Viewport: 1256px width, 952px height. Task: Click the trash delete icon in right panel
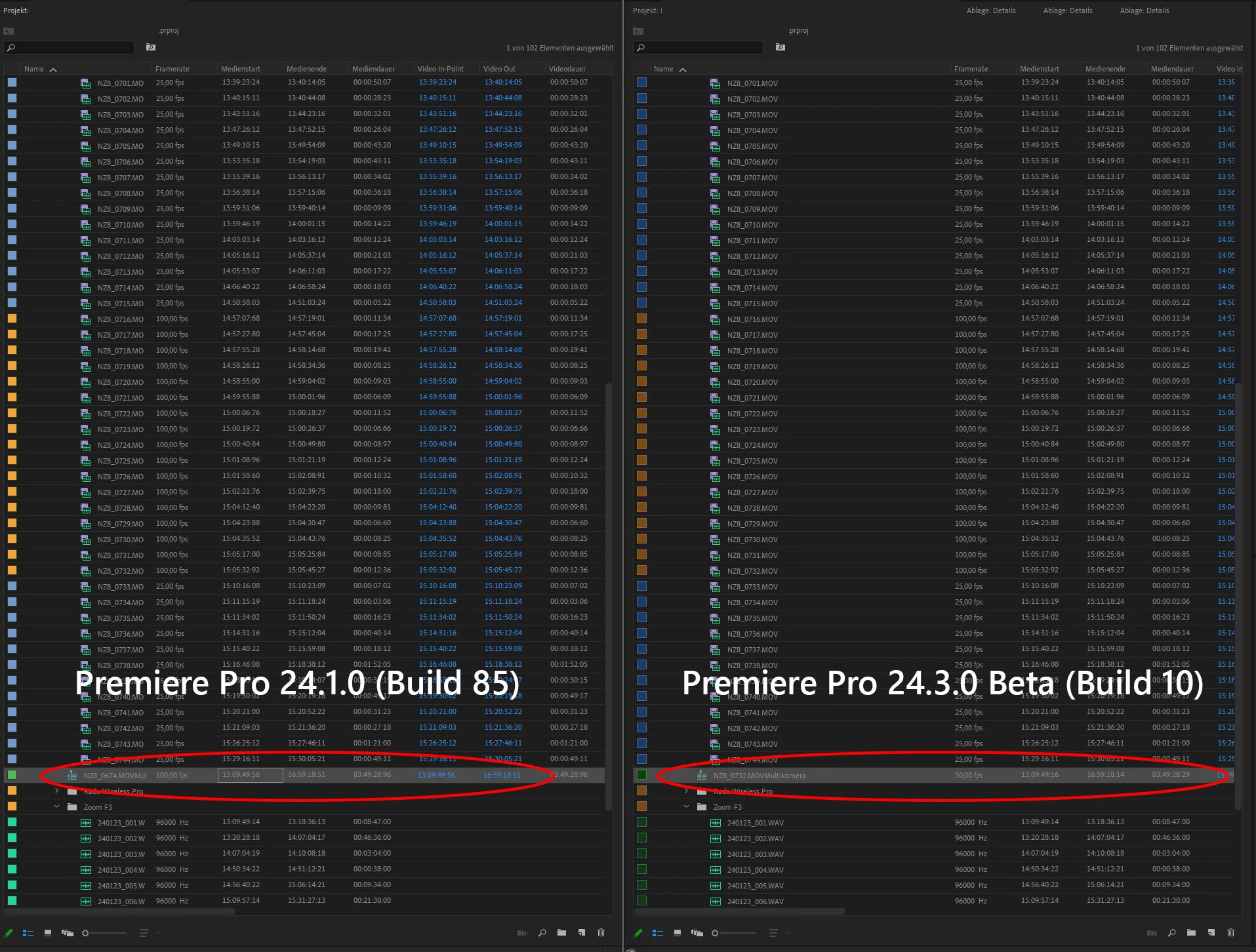tap(1230, 932)
